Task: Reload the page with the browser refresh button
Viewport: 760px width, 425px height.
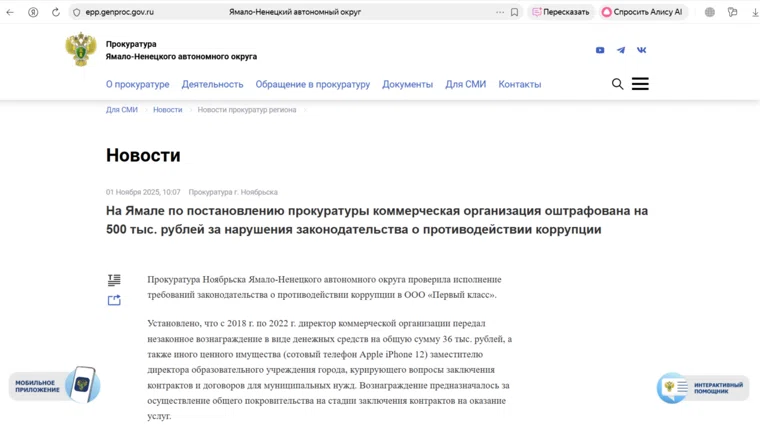Action: (x=56, y=12)
